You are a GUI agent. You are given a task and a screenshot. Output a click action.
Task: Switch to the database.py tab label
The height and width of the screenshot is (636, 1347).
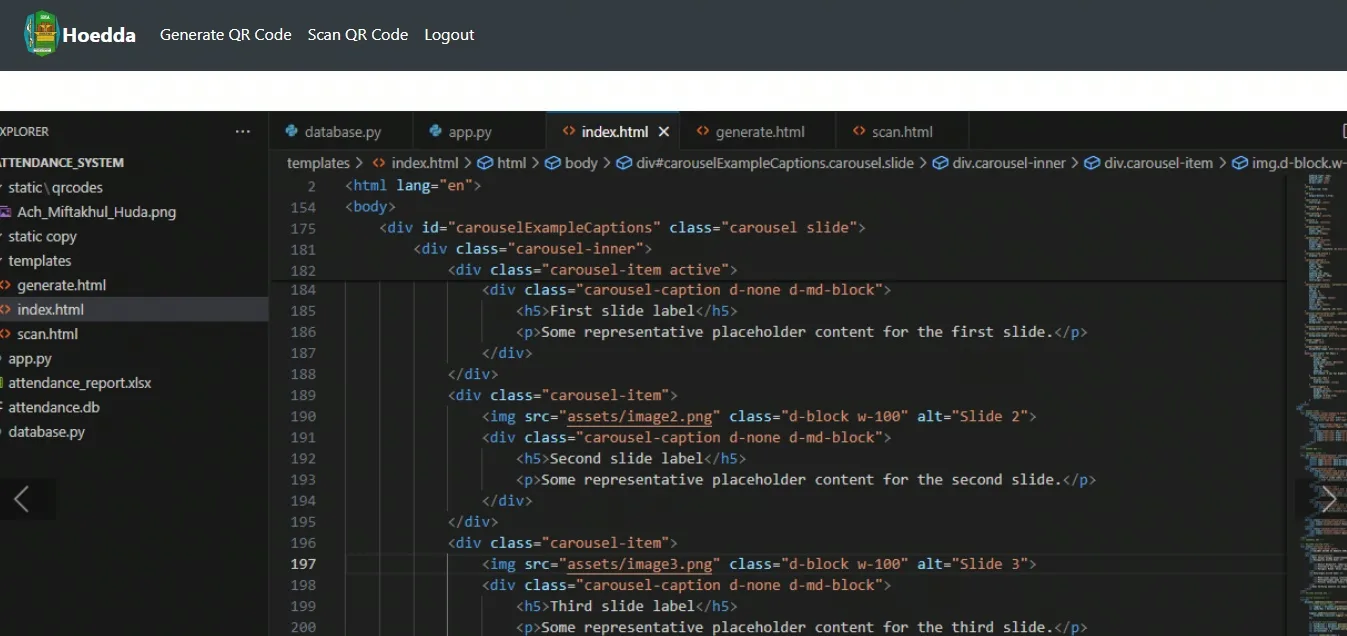click(343, 131)
